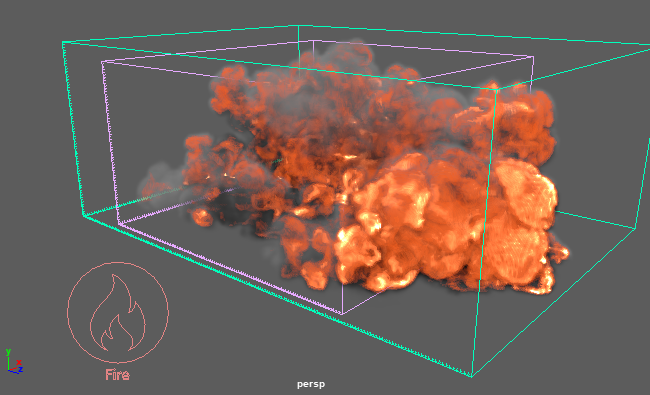Image resolution: width=650 pixels, height=395 pixels.
Task: Select the purple box front bottom corner
Action: (x=342, y=314)
